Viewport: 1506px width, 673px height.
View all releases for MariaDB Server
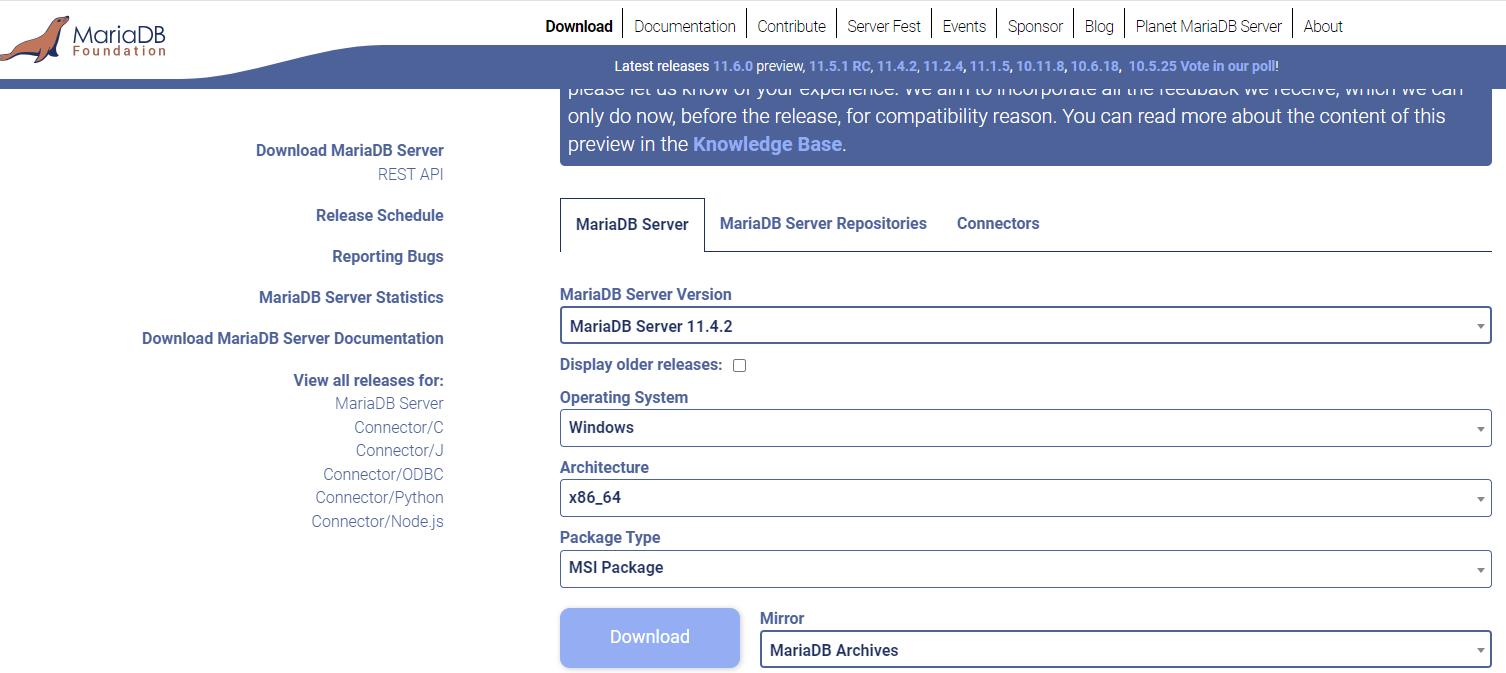tap(389, 403)
